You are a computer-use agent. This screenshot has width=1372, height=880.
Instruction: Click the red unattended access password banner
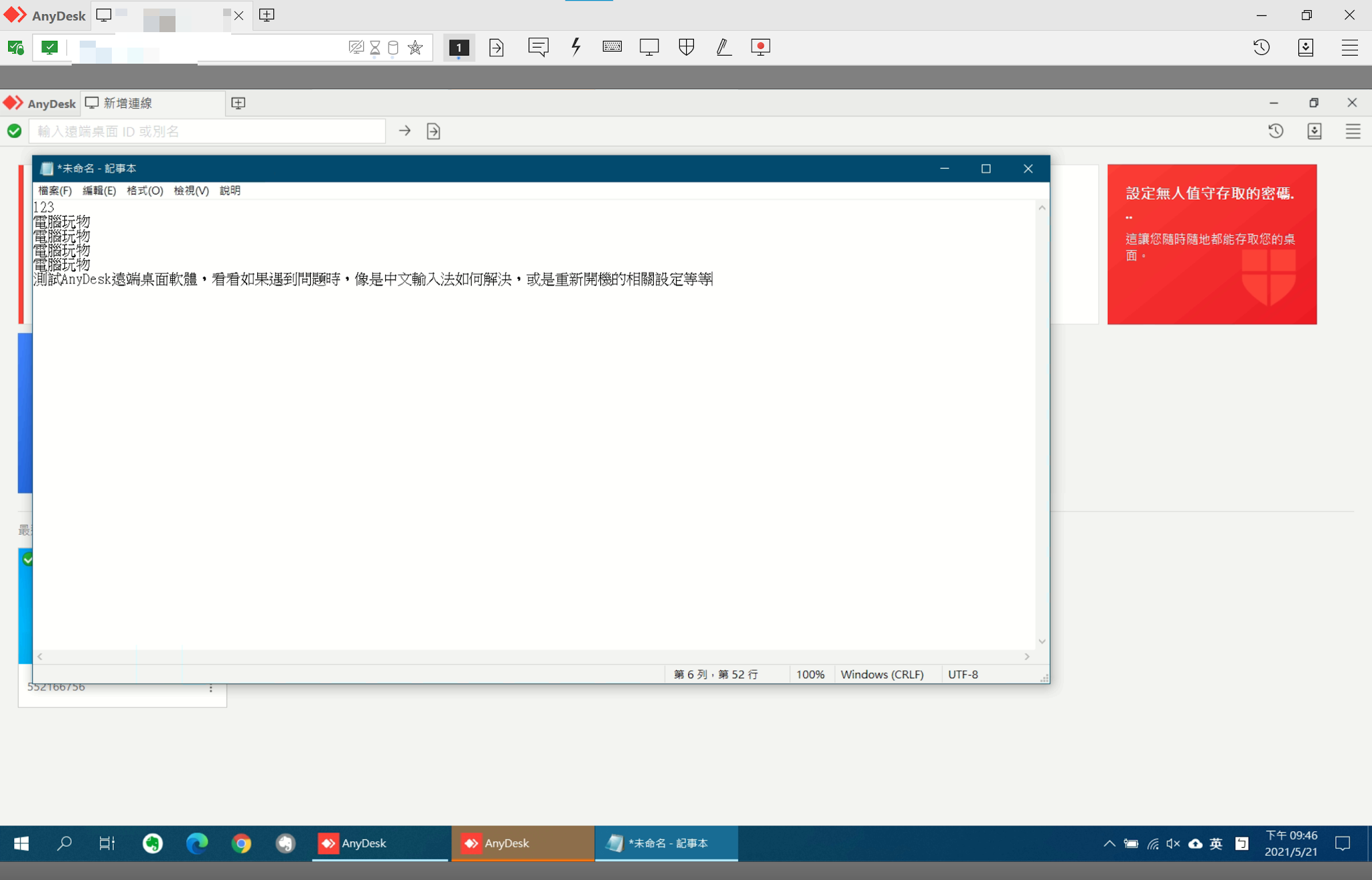point(1211,244)
